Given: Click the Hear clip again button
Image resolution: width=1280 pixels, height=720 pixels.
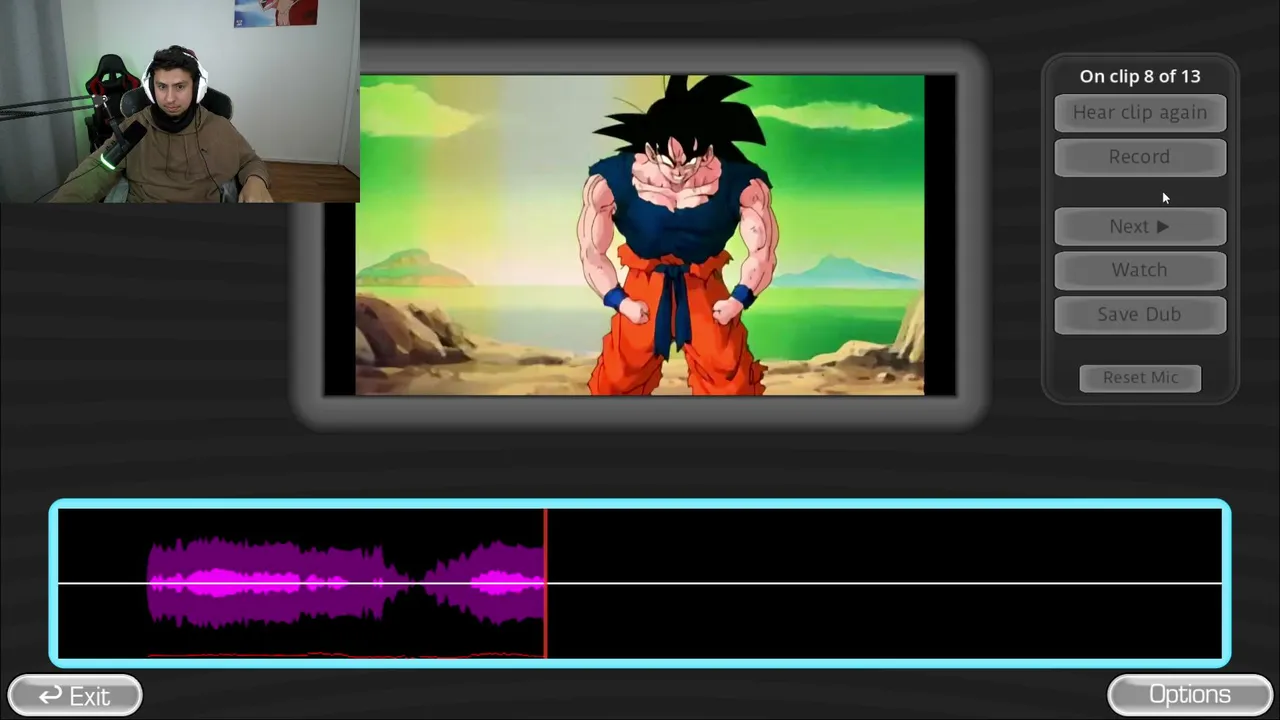Looking at the screenshot, I should pyautogui.click(x=1140, y=113).
